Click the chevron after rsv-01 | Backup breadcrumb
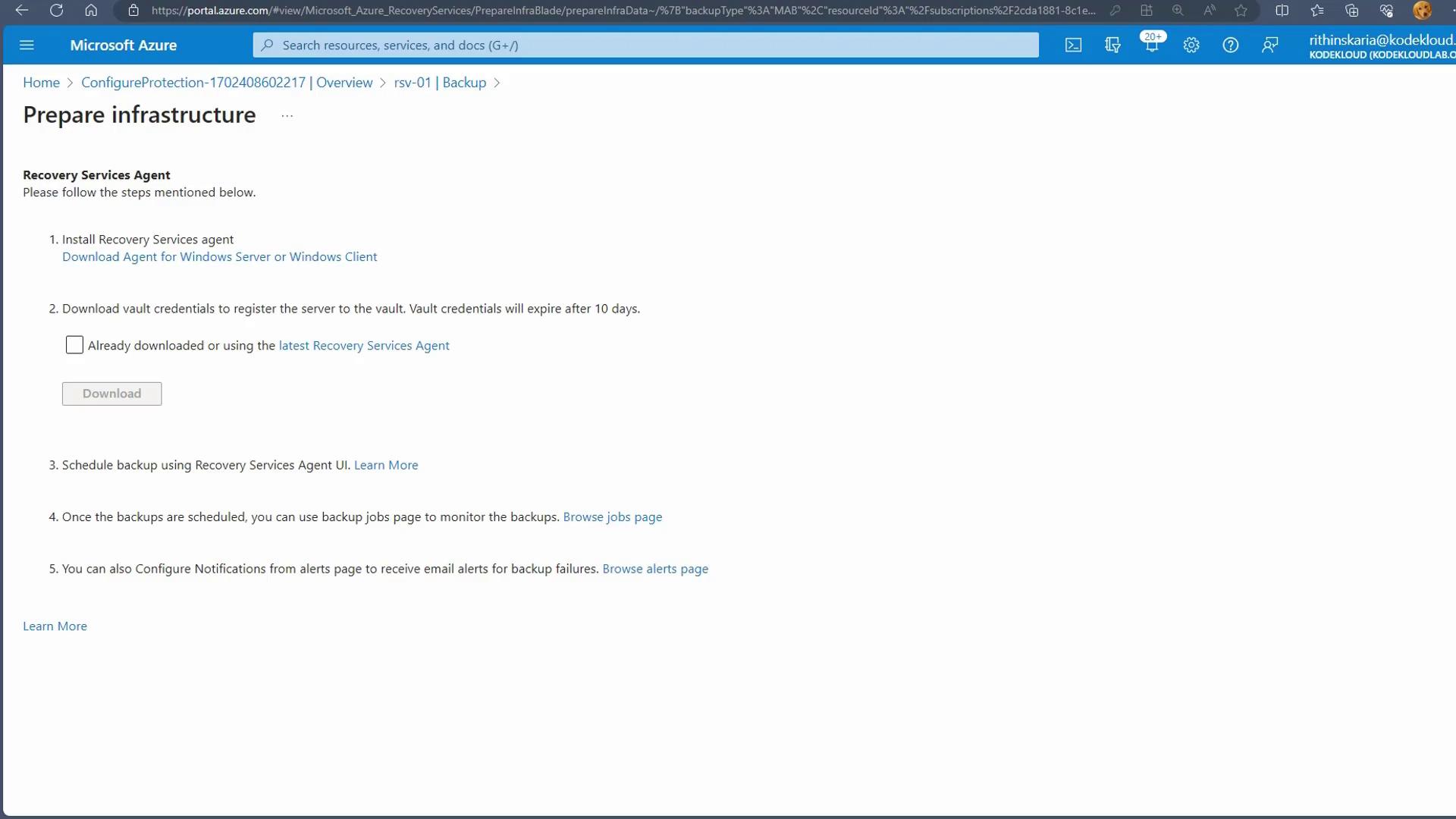 [497, 83]
